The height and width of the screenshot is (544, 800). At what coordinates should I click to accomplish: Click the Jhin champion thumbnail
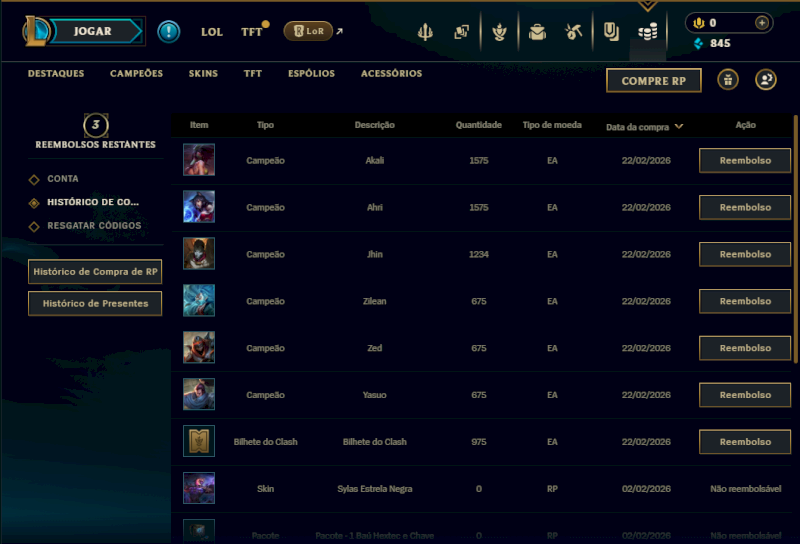click(199, 254)
